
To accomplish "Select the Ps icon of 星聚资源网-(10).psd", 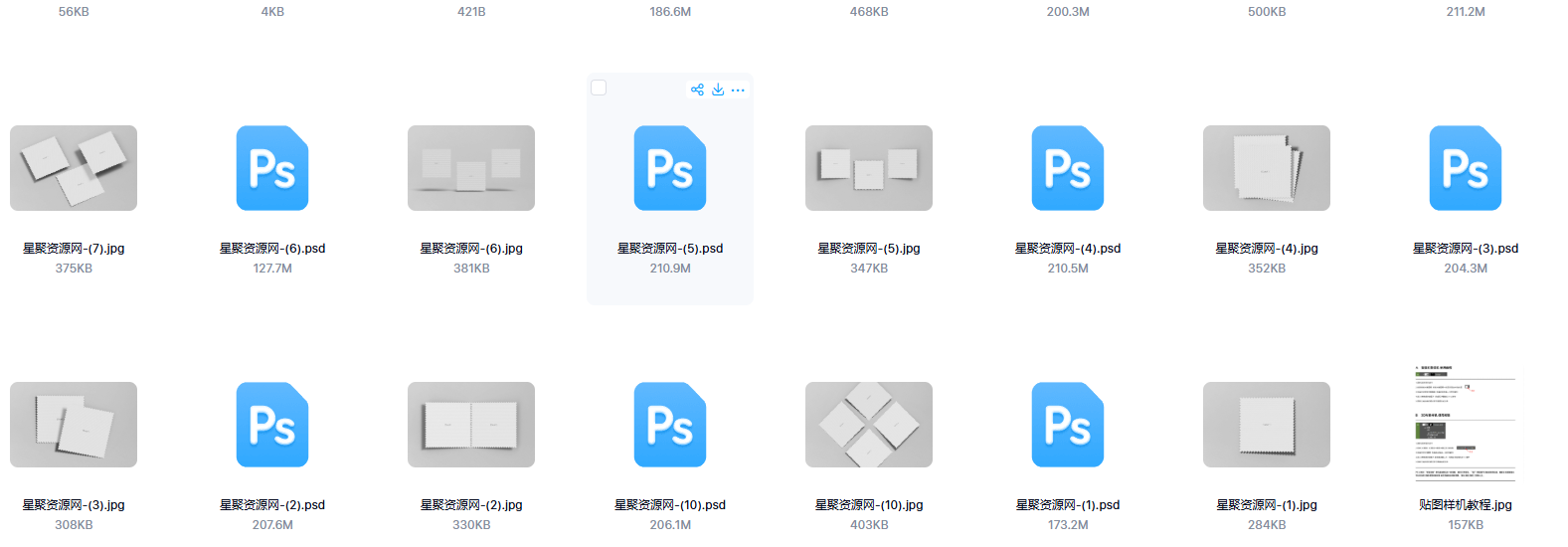I will tap(670, 425).
